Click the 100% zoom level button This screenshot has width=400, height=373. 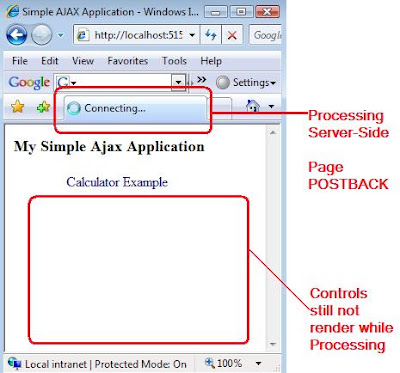pos(223,363)
